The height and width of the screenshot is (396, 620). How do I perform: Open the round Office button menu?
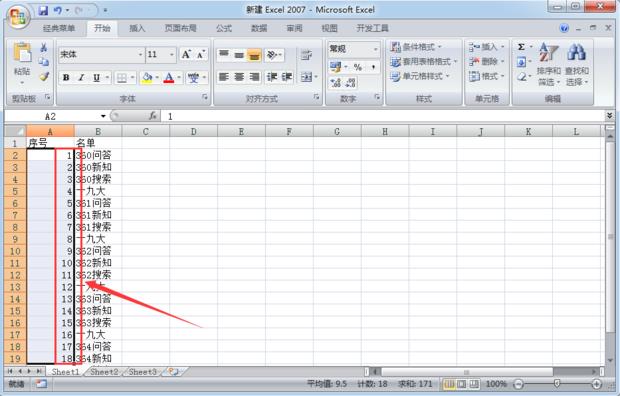tap(18, 16)
